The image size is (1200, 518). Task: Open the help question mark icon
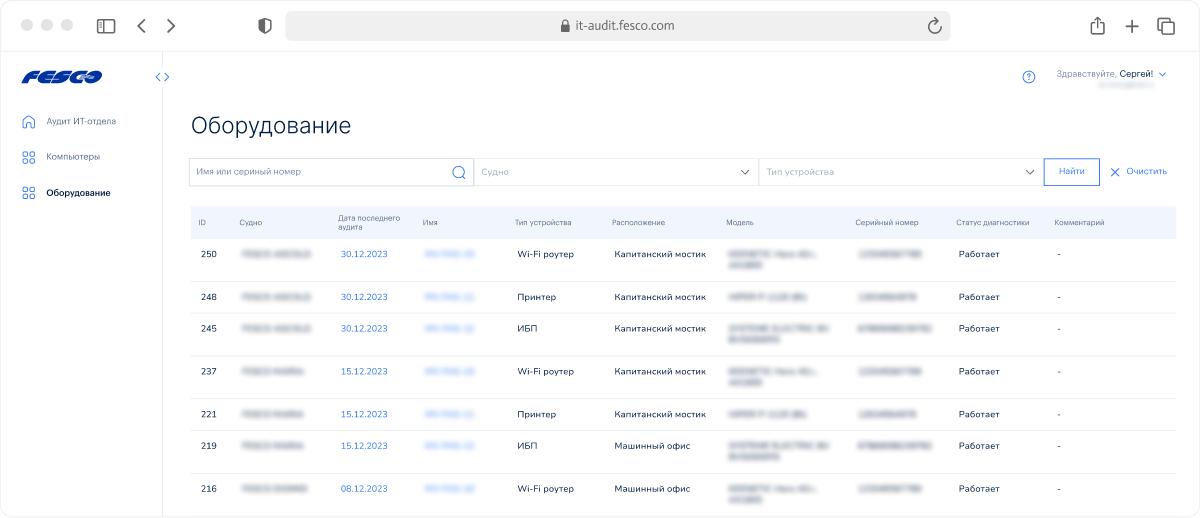tap(1029, 77)
